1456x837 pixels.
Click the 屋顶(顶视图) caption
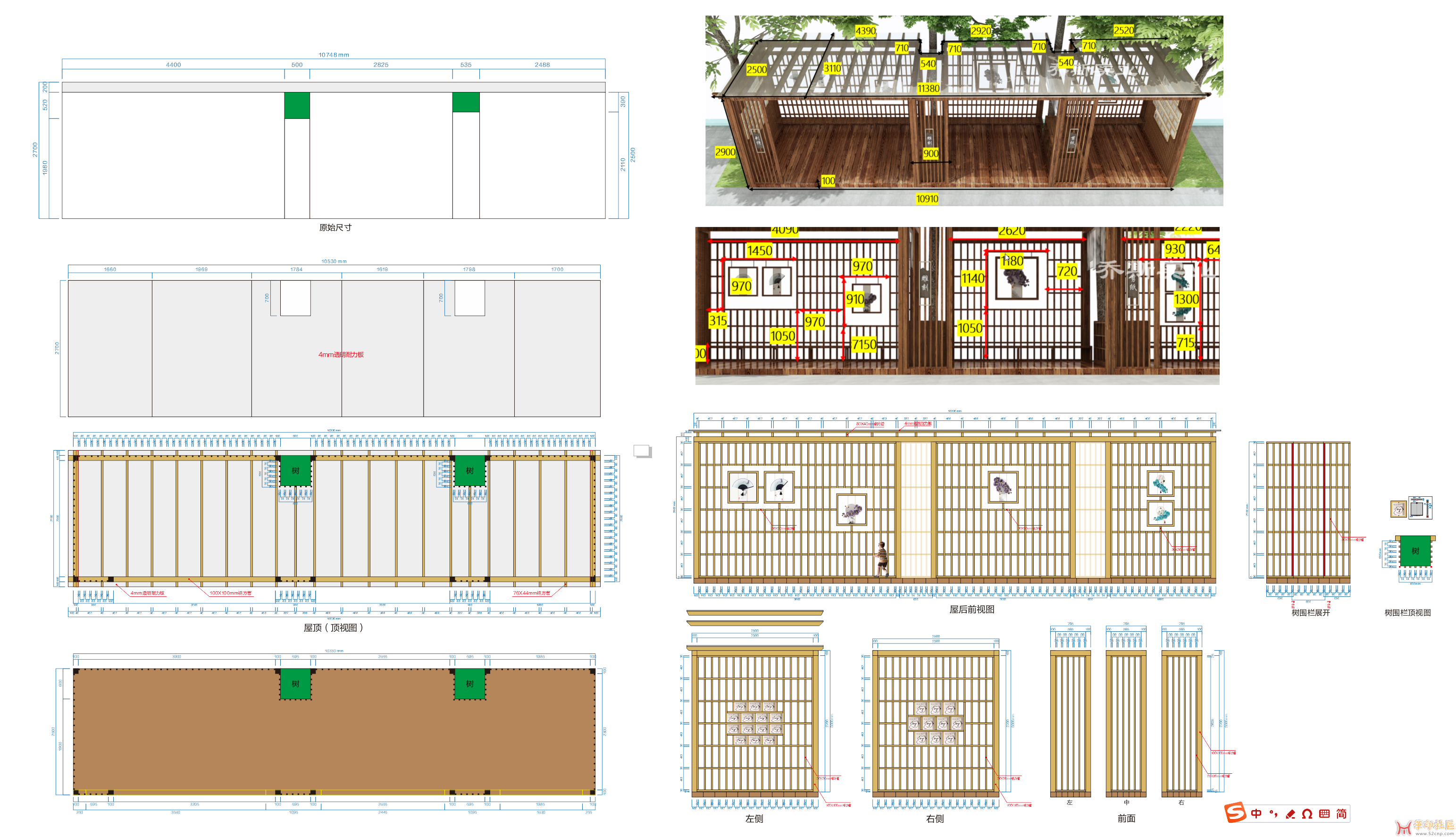(334, 628)
